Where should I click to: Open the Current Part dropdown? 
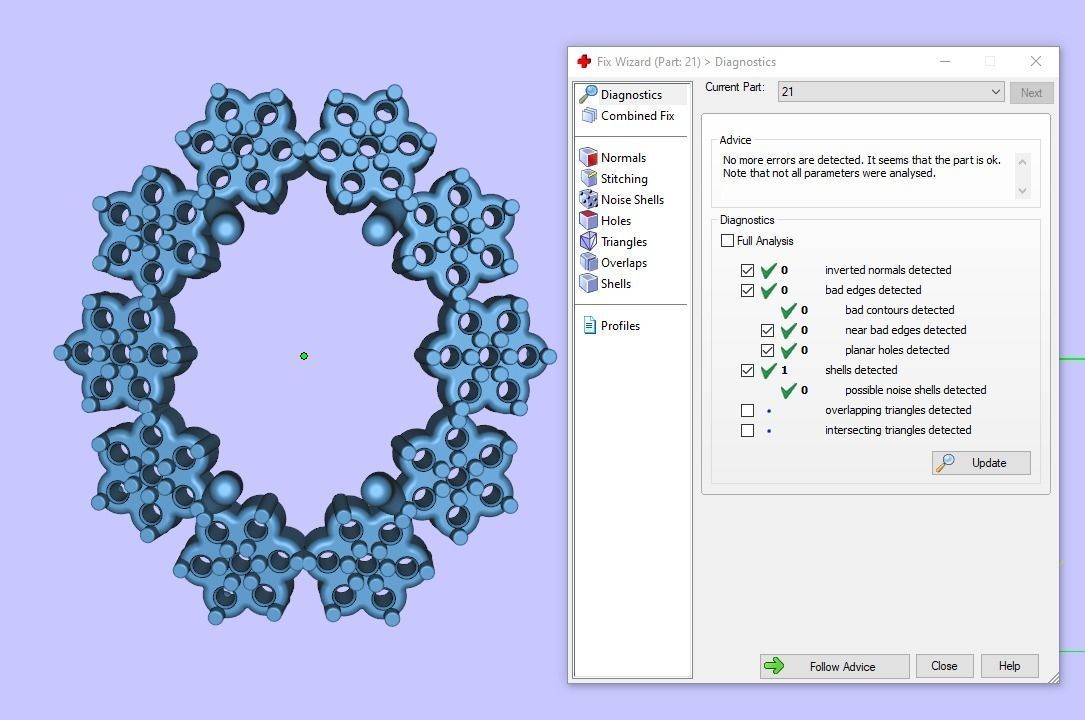(891, 91)
